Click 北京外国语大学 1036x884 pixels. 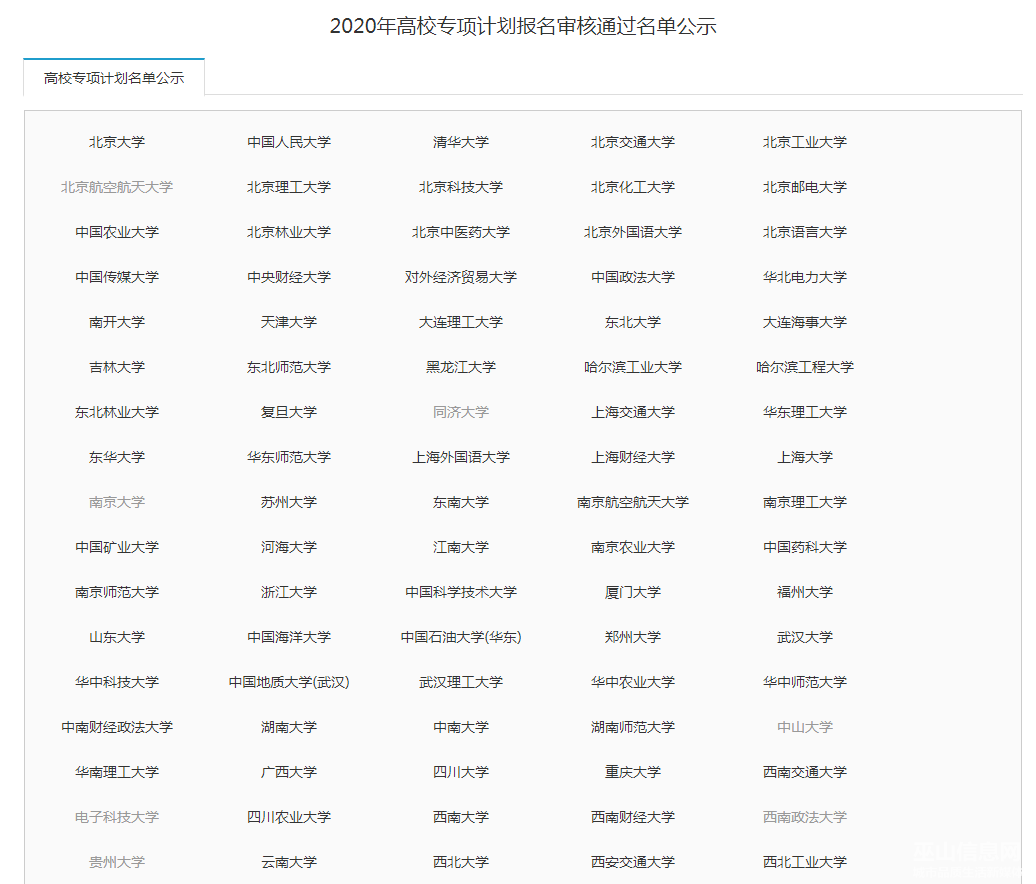point(632,232)
